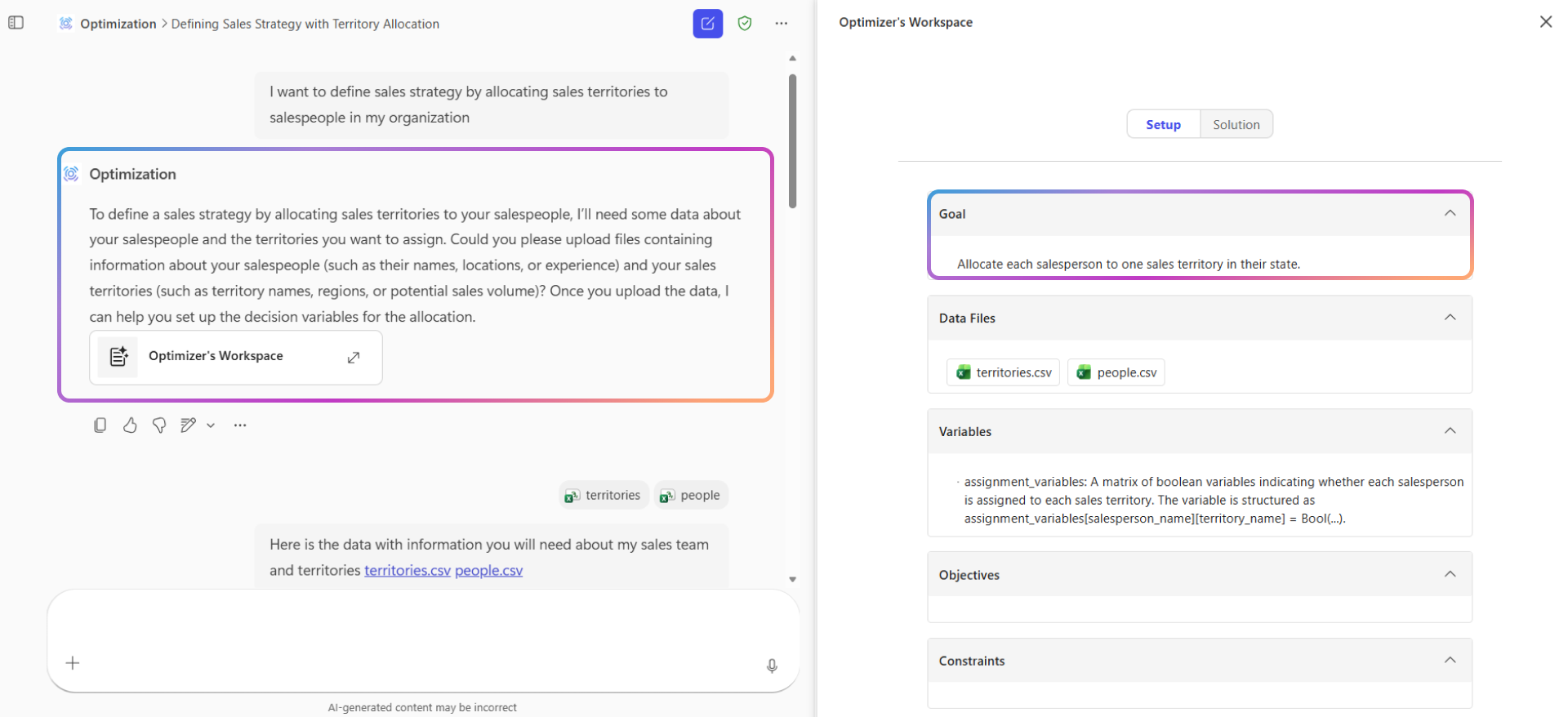Give thumbs up to the response
Image resolution: width=1568 pixels, height=717 pixels.
130,425
